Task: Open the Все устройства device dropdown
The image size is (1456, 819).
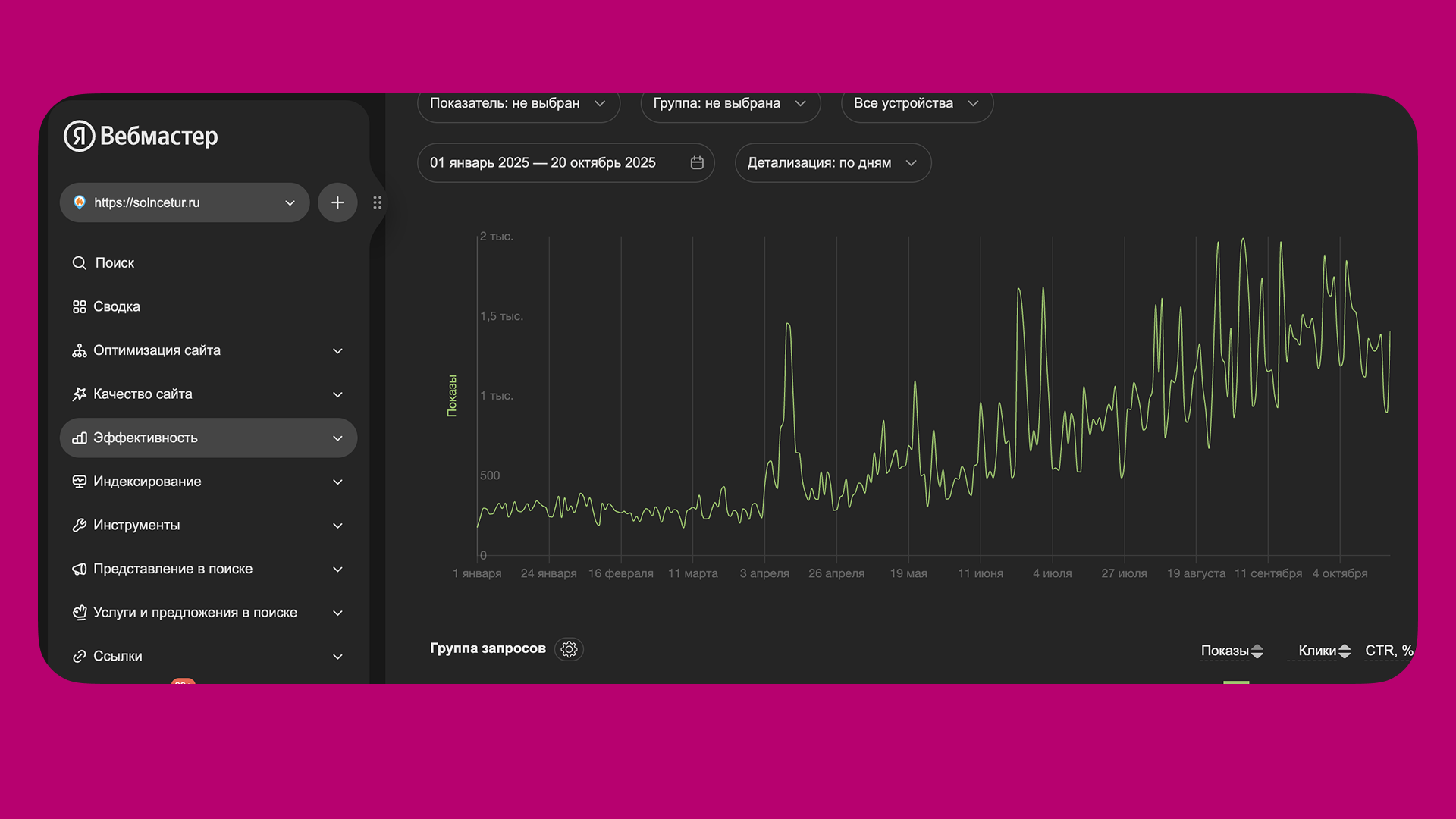Action: 916,104
